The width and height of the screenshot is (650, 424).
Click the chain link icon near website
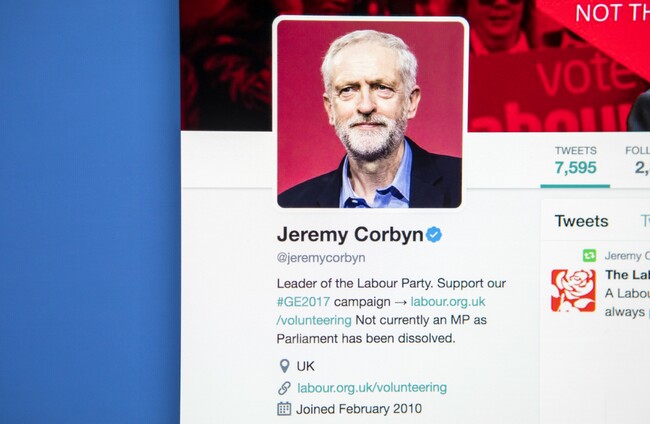[284, 388]
